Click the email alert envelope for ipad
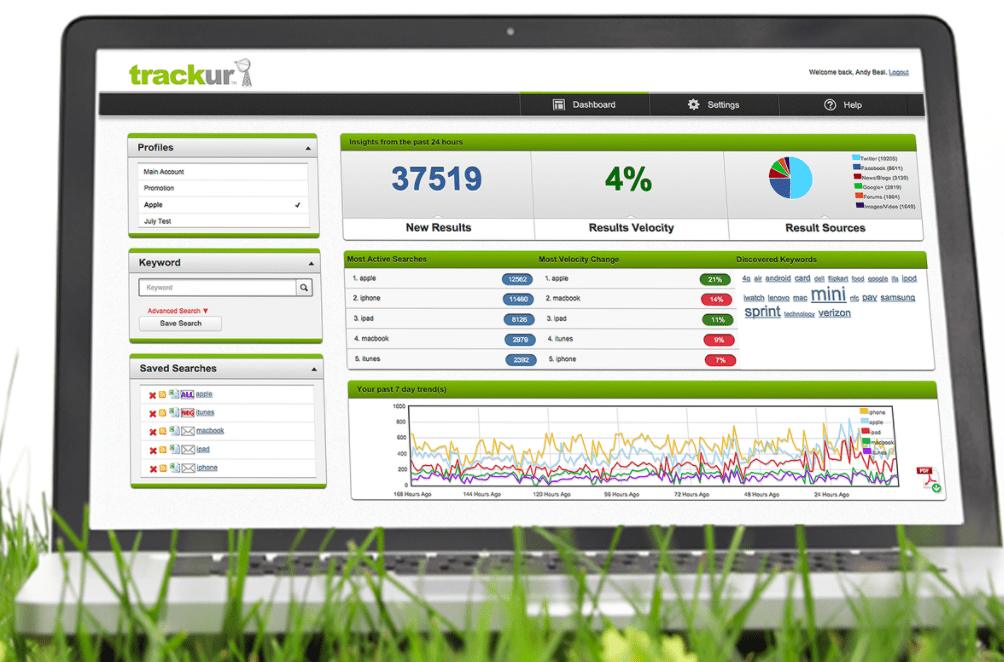The image size is (1004, 662). pyautogui.click(x=188, y=450)
